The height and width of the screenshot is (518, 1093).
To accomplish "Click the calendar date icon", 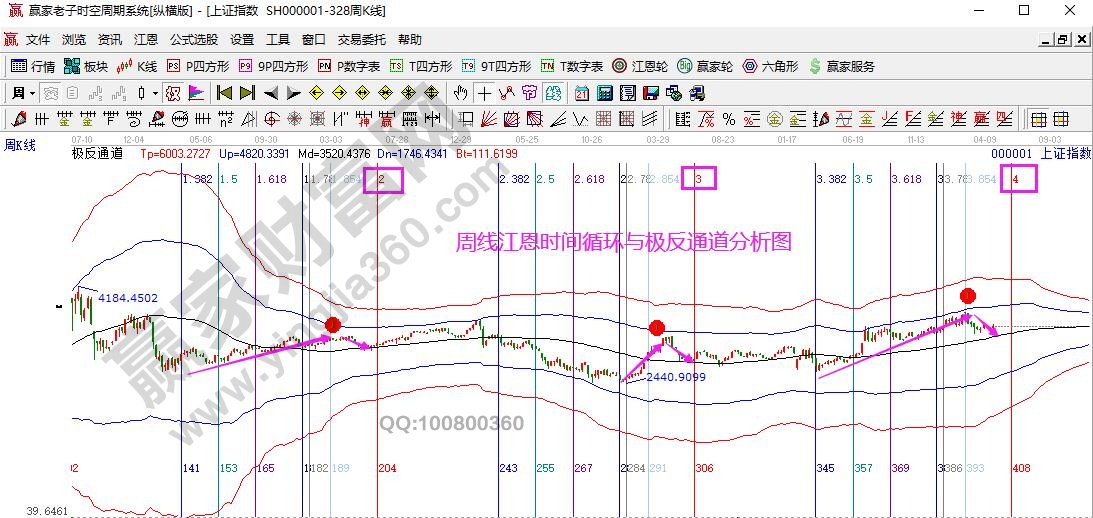I will tap(582, 93).
